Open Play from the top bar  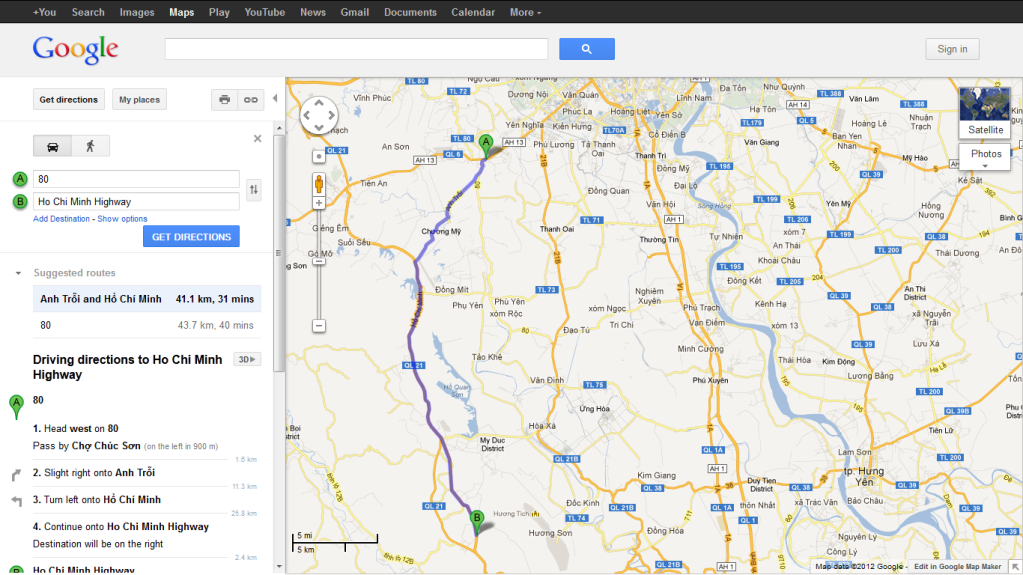[219, 12]
